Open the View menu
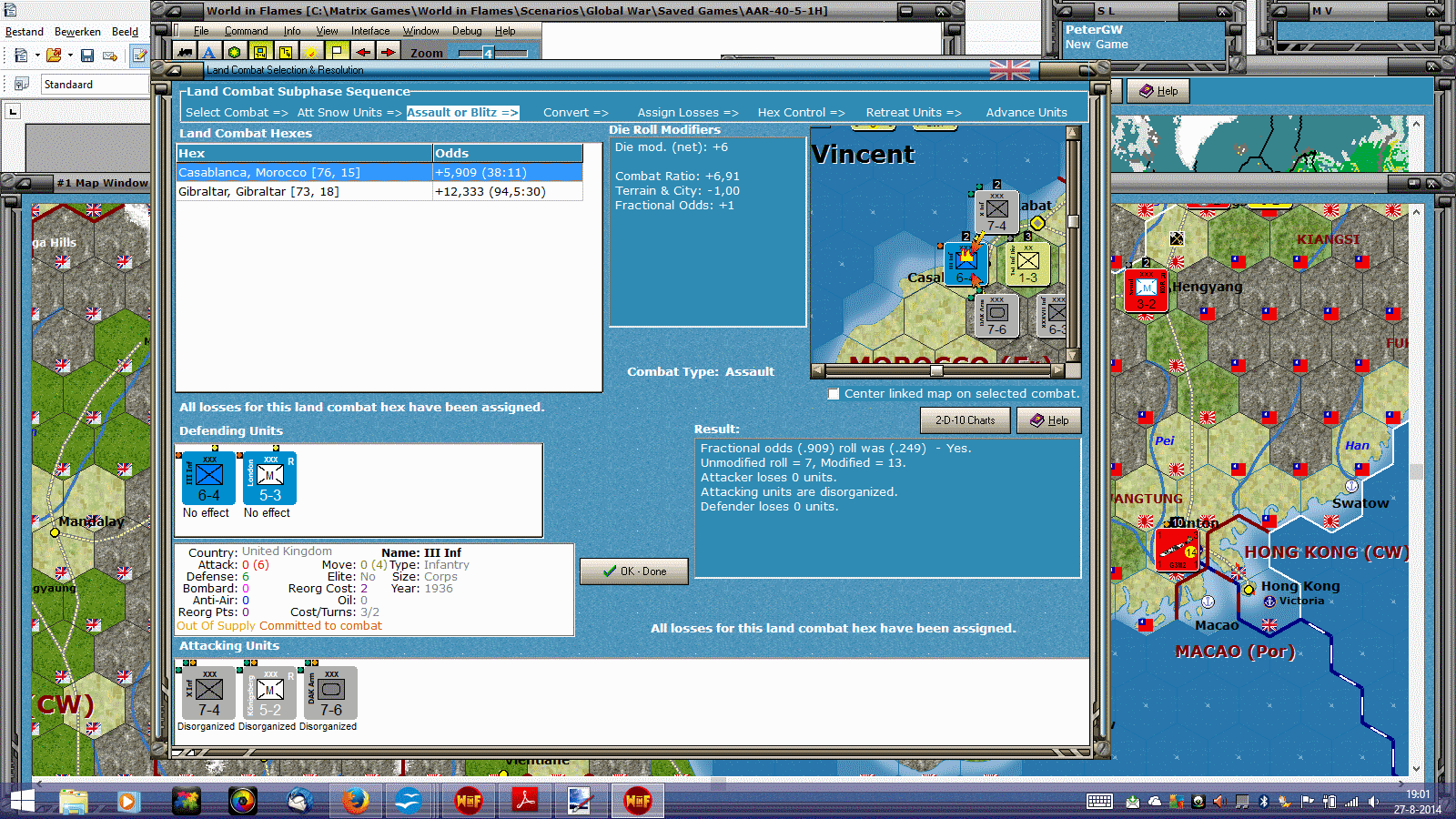Image resolution: width=1456 pixels, height=819 pixels. tap(327, 31)
